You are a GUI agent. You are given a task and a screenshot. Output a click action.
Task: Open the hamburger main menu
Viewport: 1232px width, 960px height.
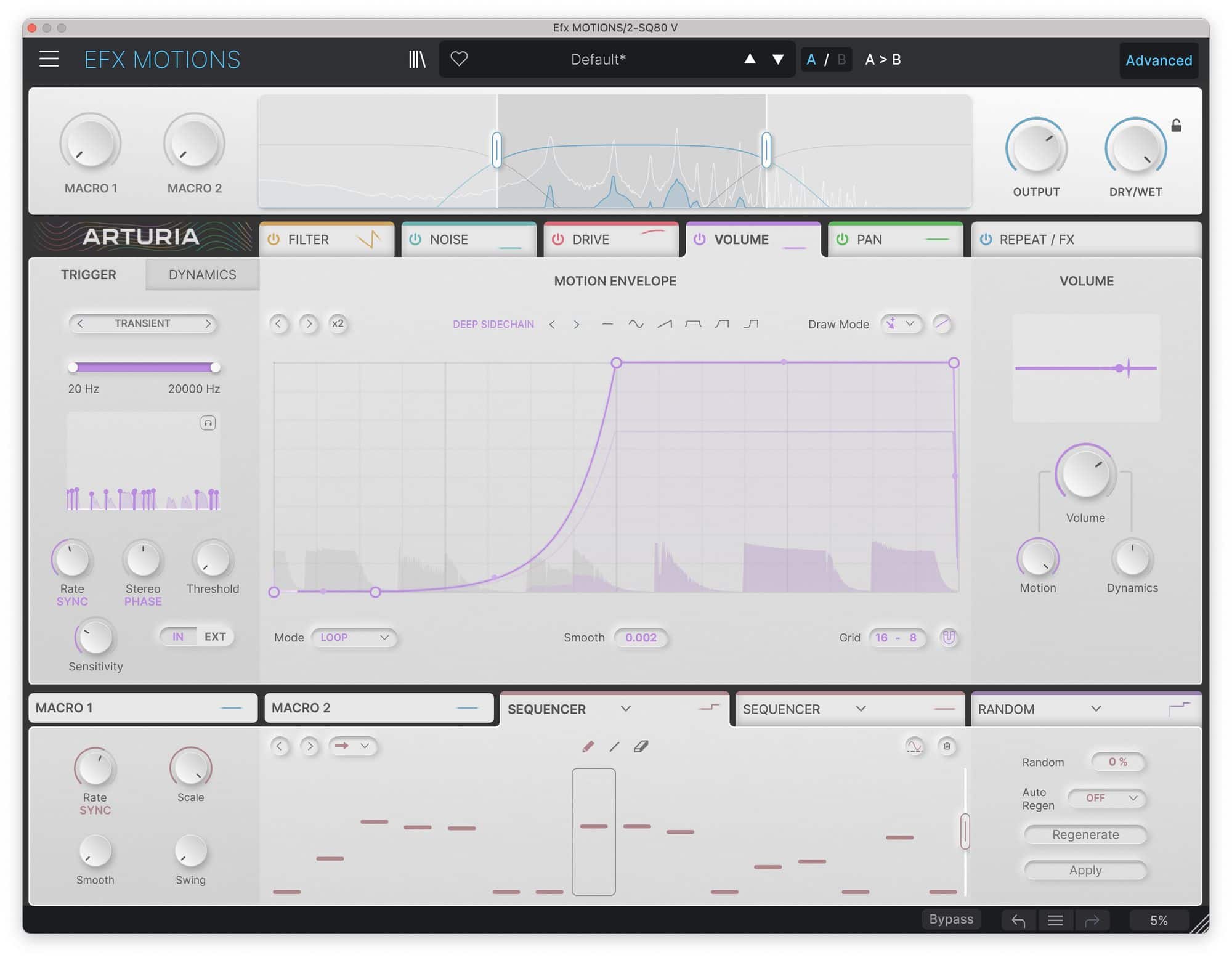click(x=49, y=59)
